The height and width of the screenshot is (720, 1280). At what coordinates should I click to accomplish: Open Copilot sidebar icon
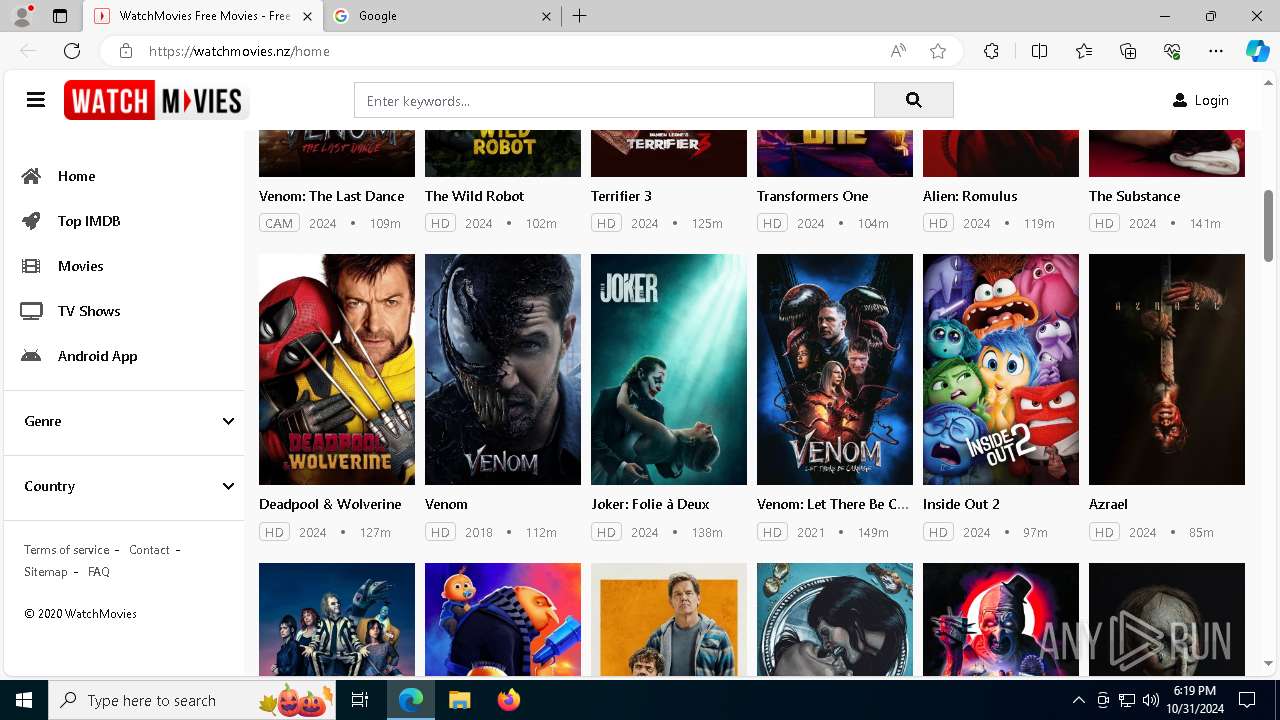(1257, 51)
